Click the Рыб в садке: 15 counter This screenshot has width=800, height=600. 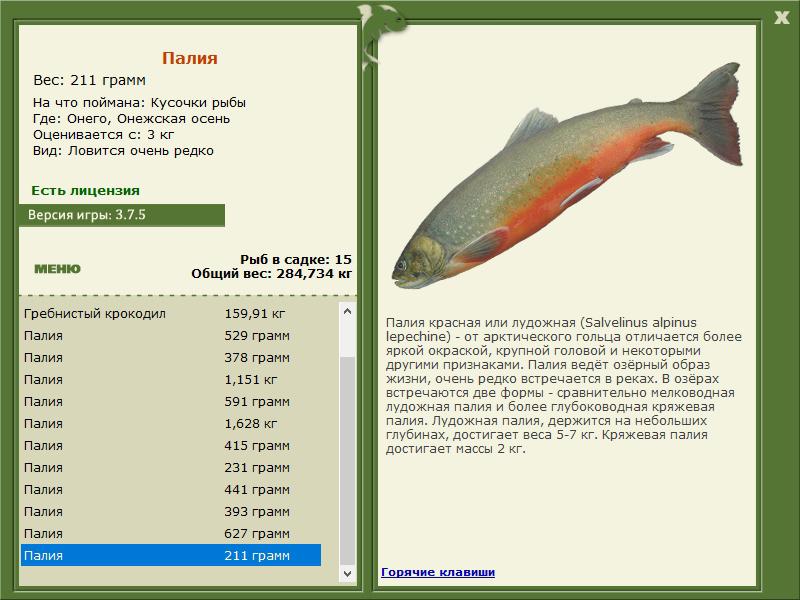pos(296,259)
